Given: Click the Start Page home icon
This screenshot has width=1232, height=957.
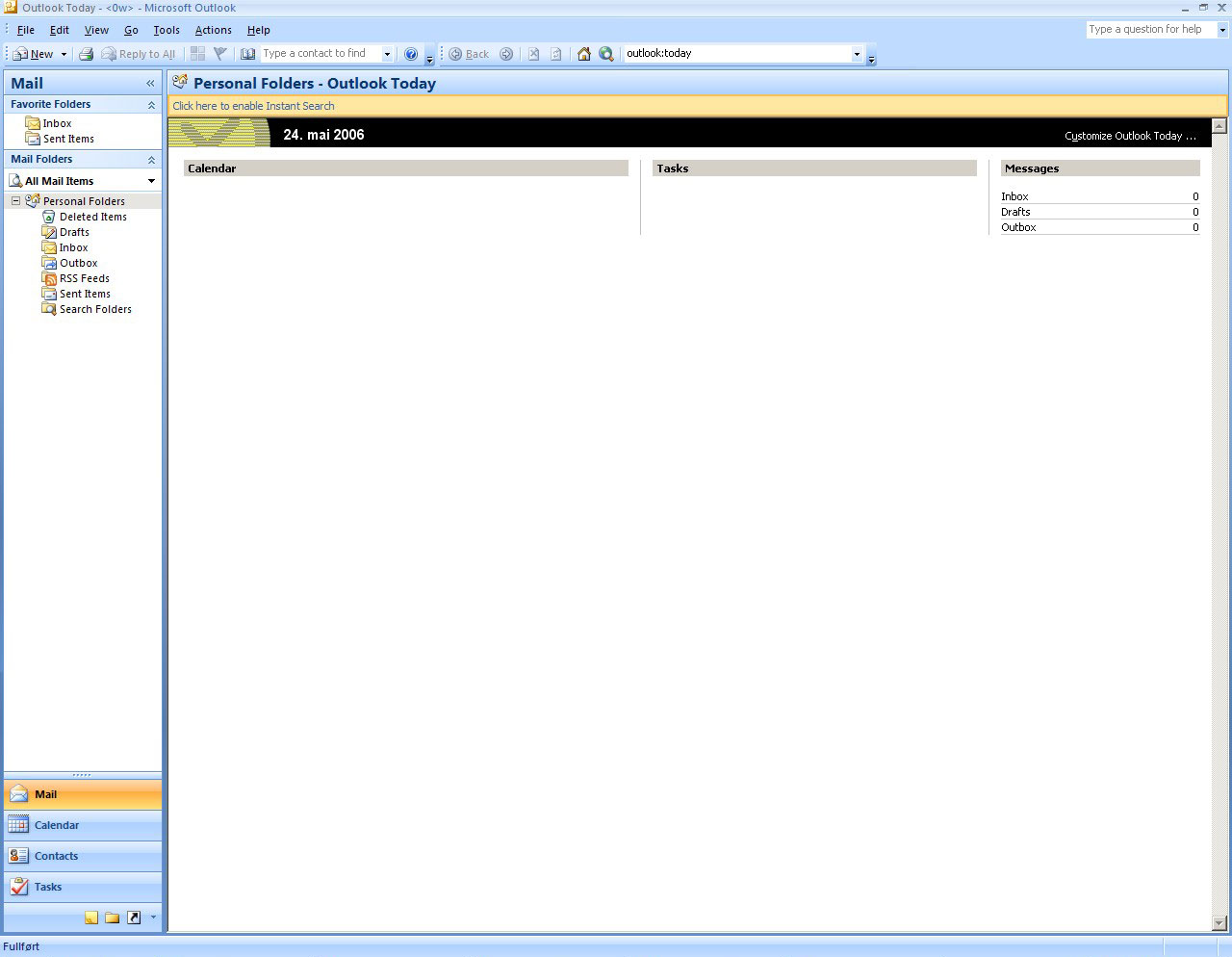Looking at the screenshot, I should tap(583, 54).
